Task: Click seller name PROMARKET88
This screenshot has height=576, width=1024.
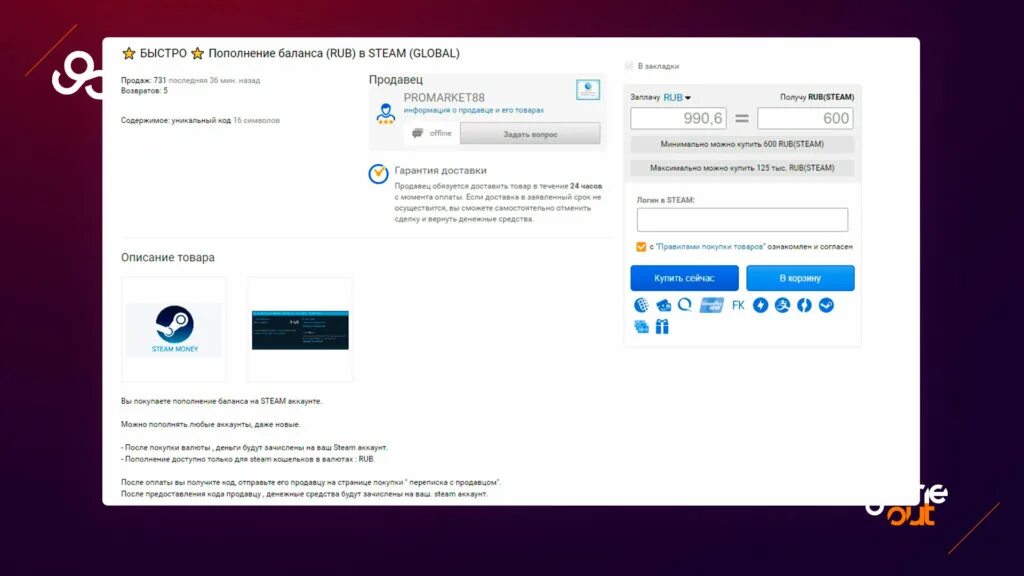Action: [444, 97]
